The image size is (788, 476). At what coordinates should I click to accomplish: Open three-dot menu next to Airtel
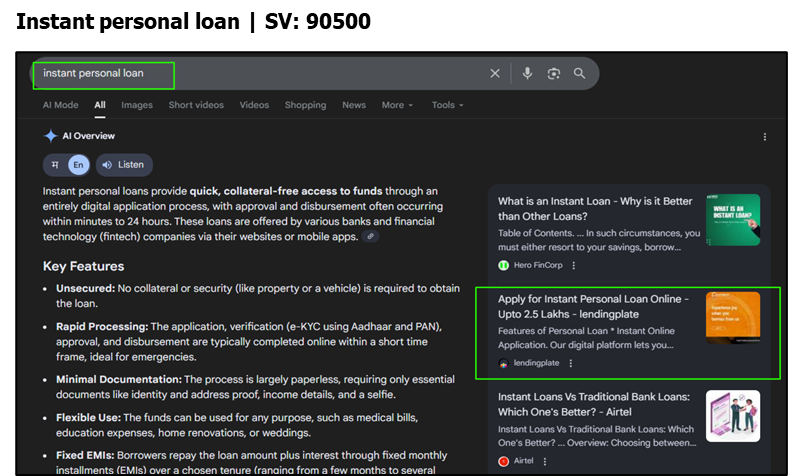click(x=545, y=461)
